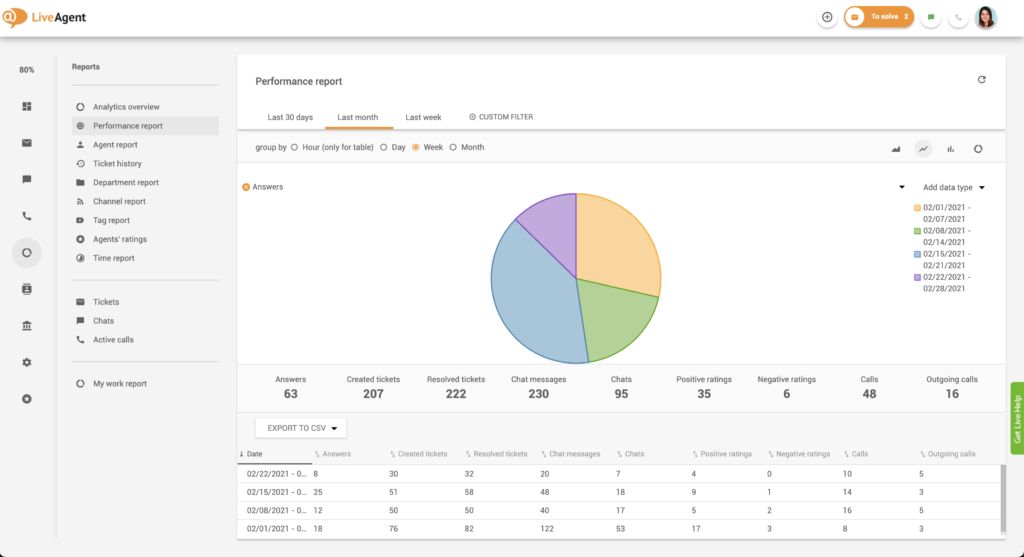Open the Add data type dropdown

pyautogui.click(x=953, y=187)
